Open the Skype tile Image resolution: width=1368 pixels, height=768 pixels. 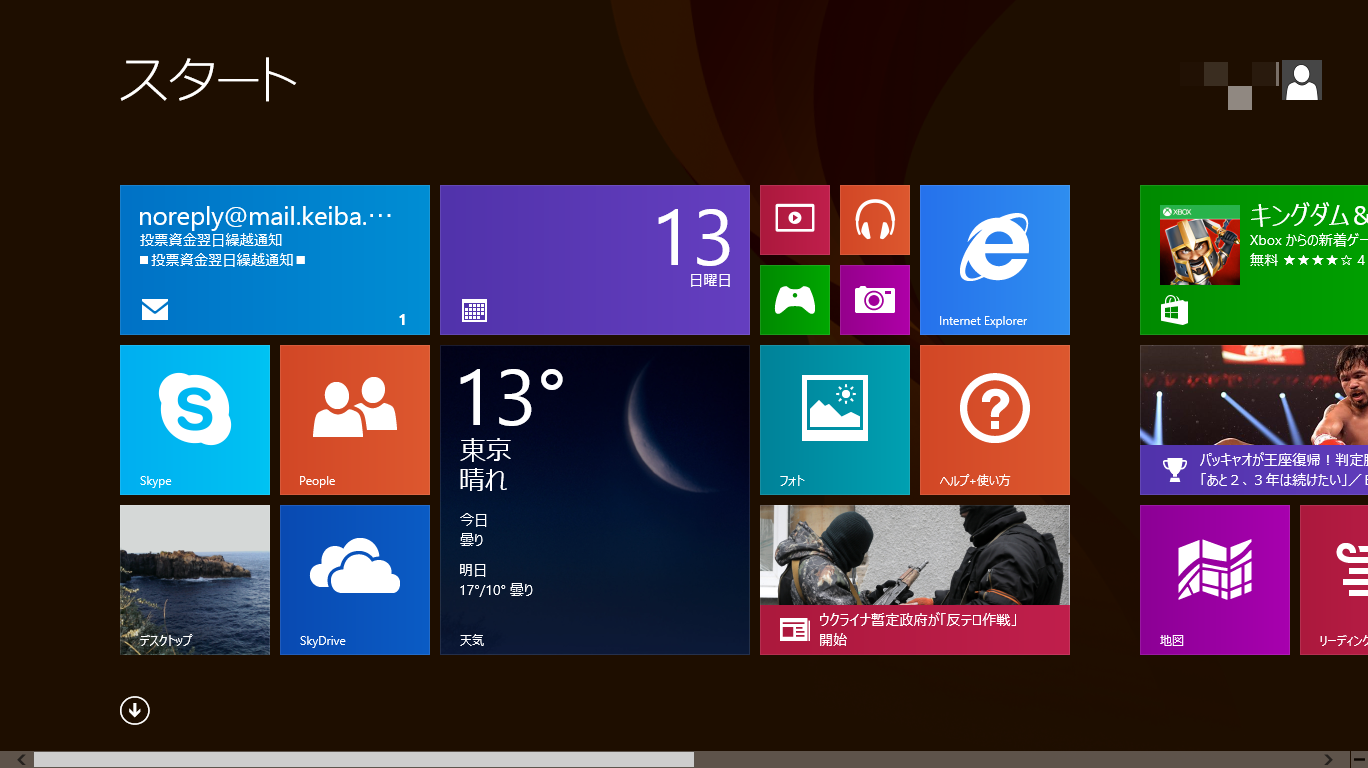195,420
